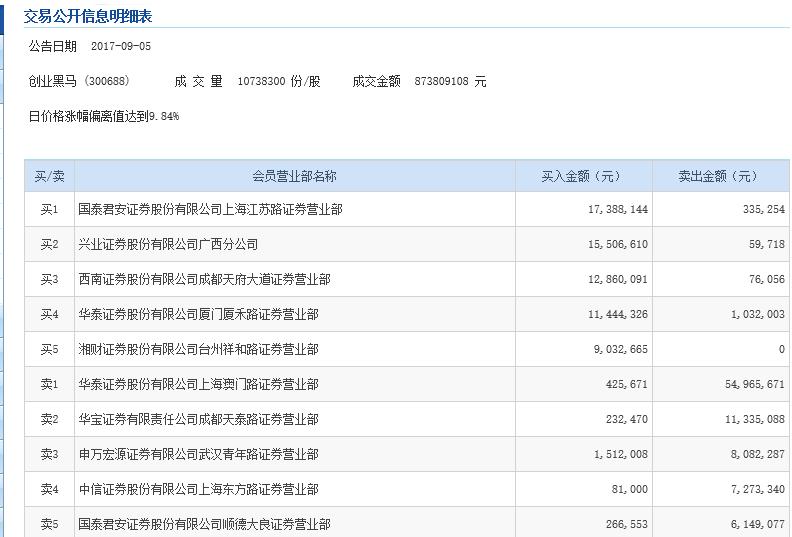Select the 买1 row label
792x537 pixels.
point(50,209)
